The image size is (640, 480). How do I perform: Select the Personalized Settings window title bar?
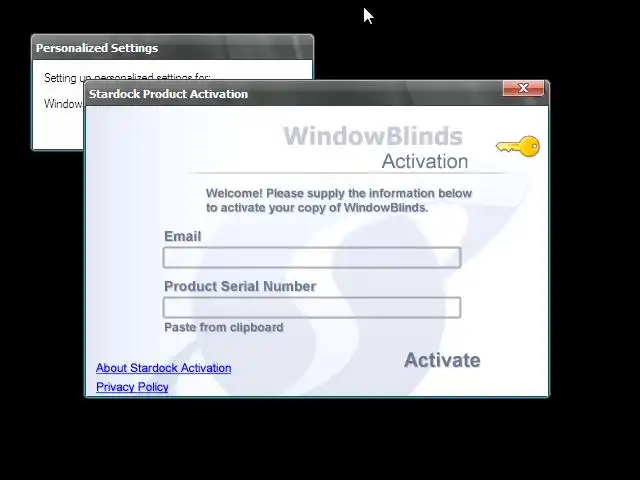click(x=173, y=48)
